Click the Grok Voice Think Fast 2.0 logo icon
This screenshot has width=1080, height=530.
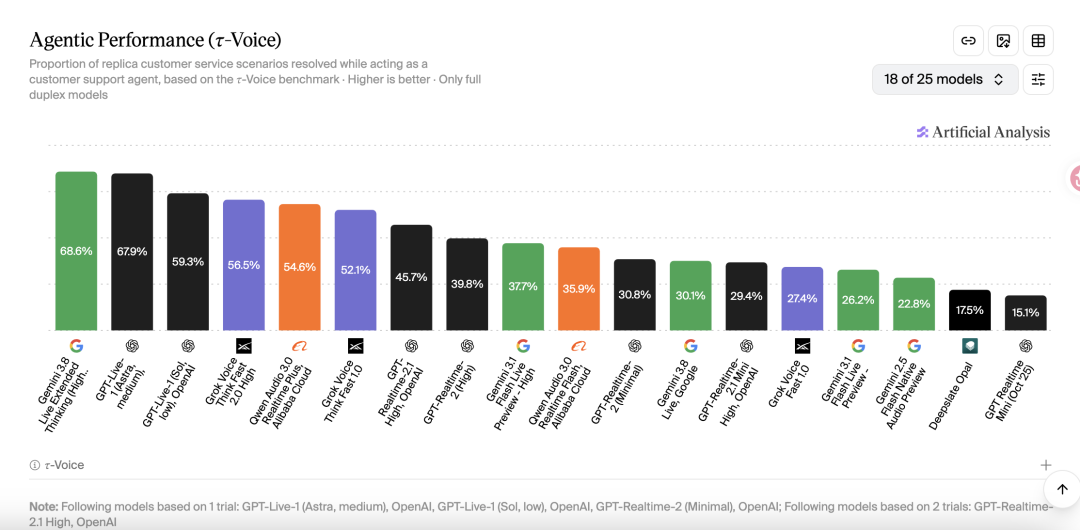tap(244, 345)
